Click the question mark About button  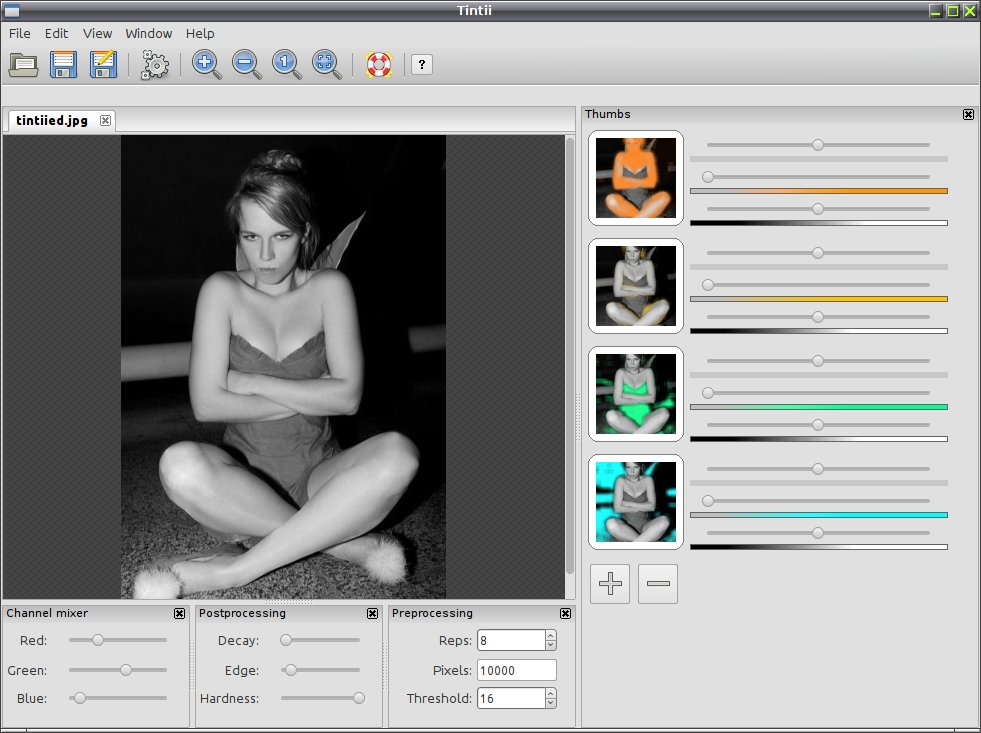[x=422, y=64]
